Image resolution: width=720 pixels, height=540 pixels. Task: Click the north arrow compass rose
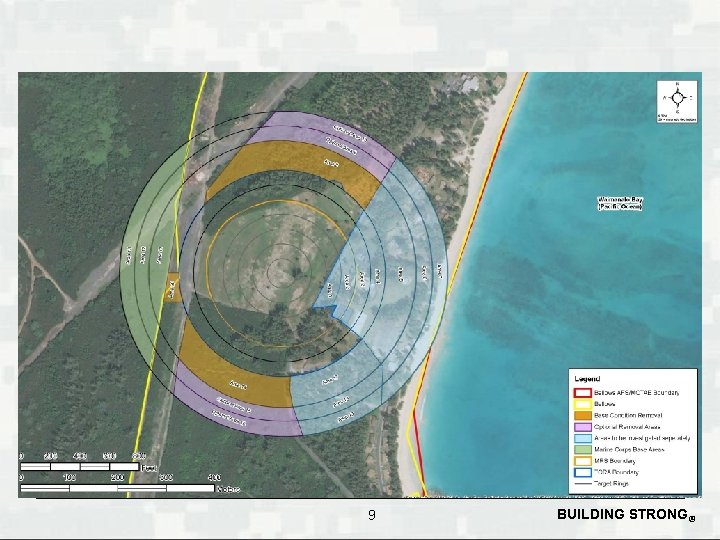pyautogui.click(x=678, y=98)
